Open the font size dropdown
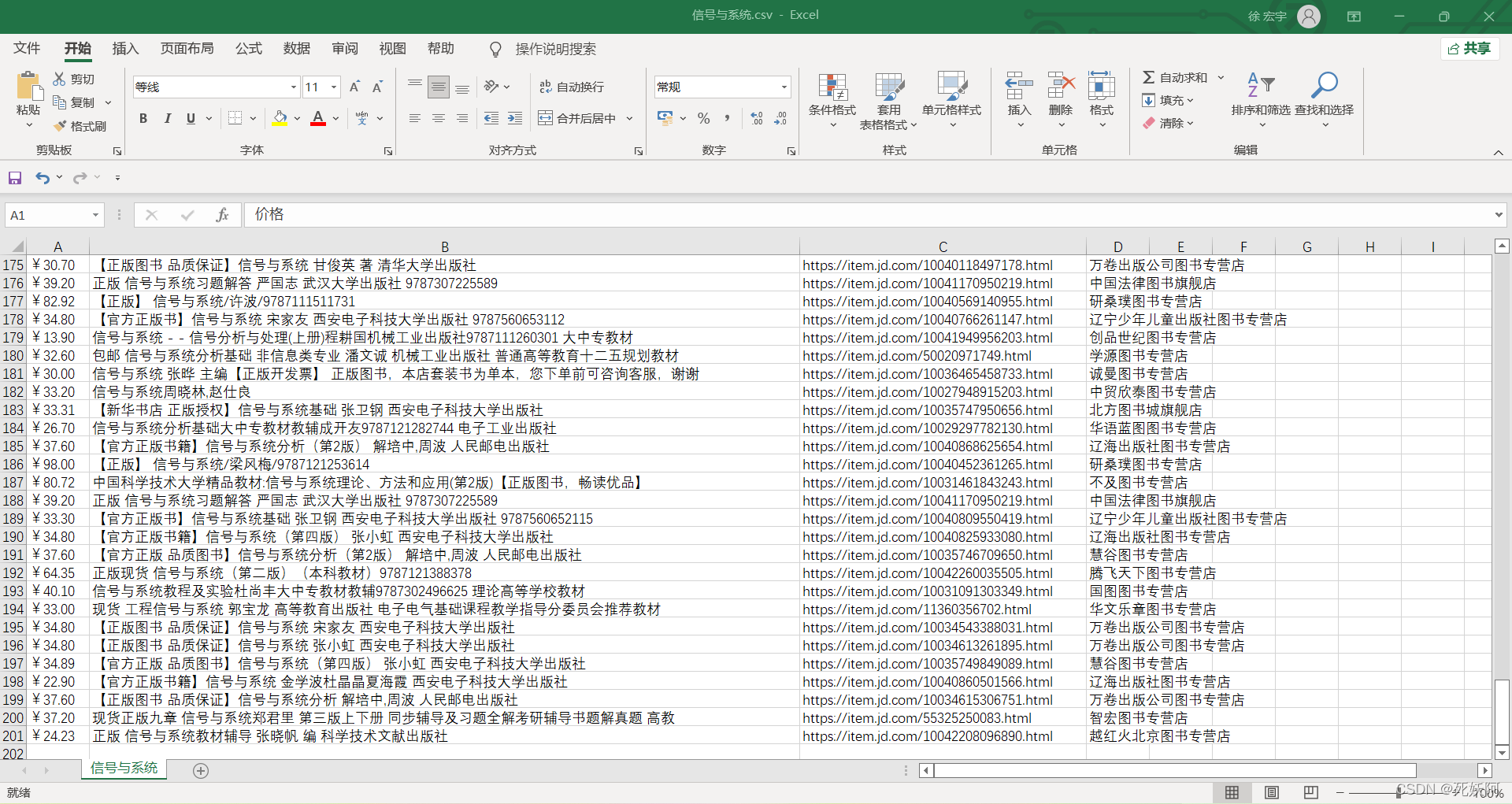The width and height of the screenshot is (1512, 804). pyautogui.click(x=334, y=87)
